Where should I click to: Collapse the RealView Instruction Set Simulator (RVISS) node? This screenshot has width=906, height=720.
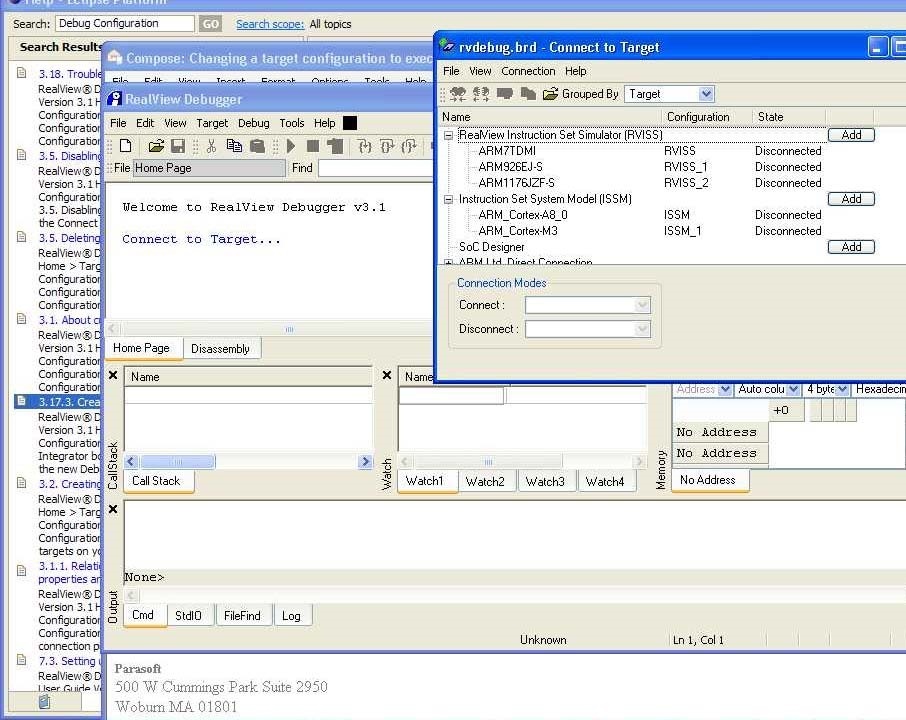tap(448, 135)
